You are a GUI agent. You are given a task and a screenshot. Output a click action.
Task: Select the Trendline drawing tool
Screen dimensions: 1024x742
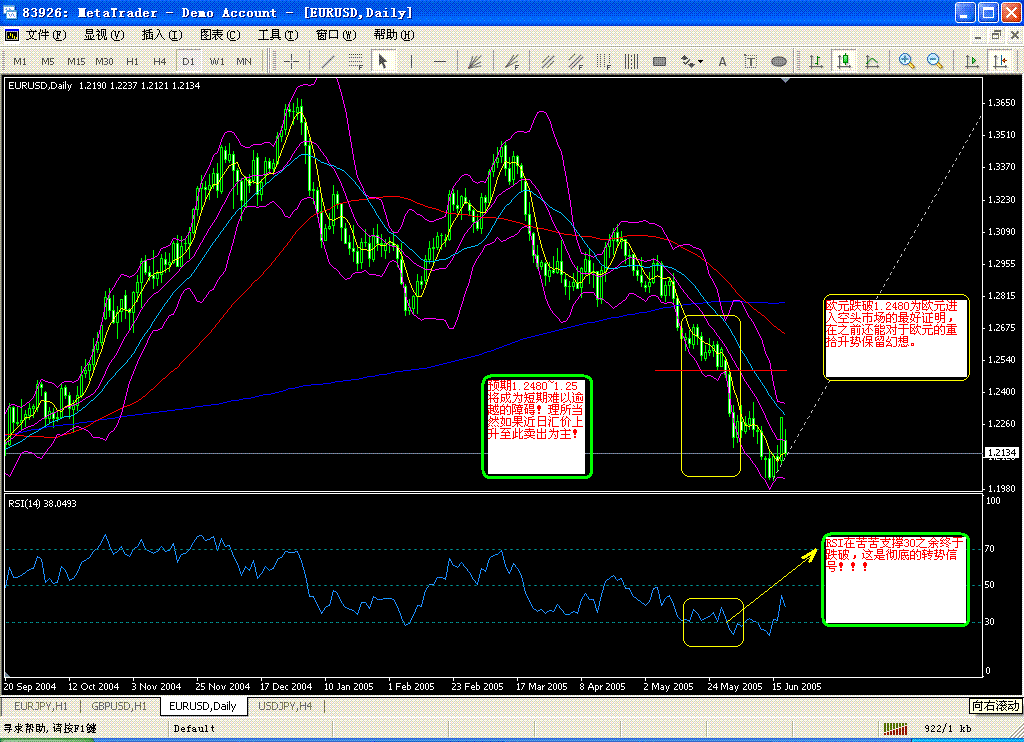(x=328, y=61)
